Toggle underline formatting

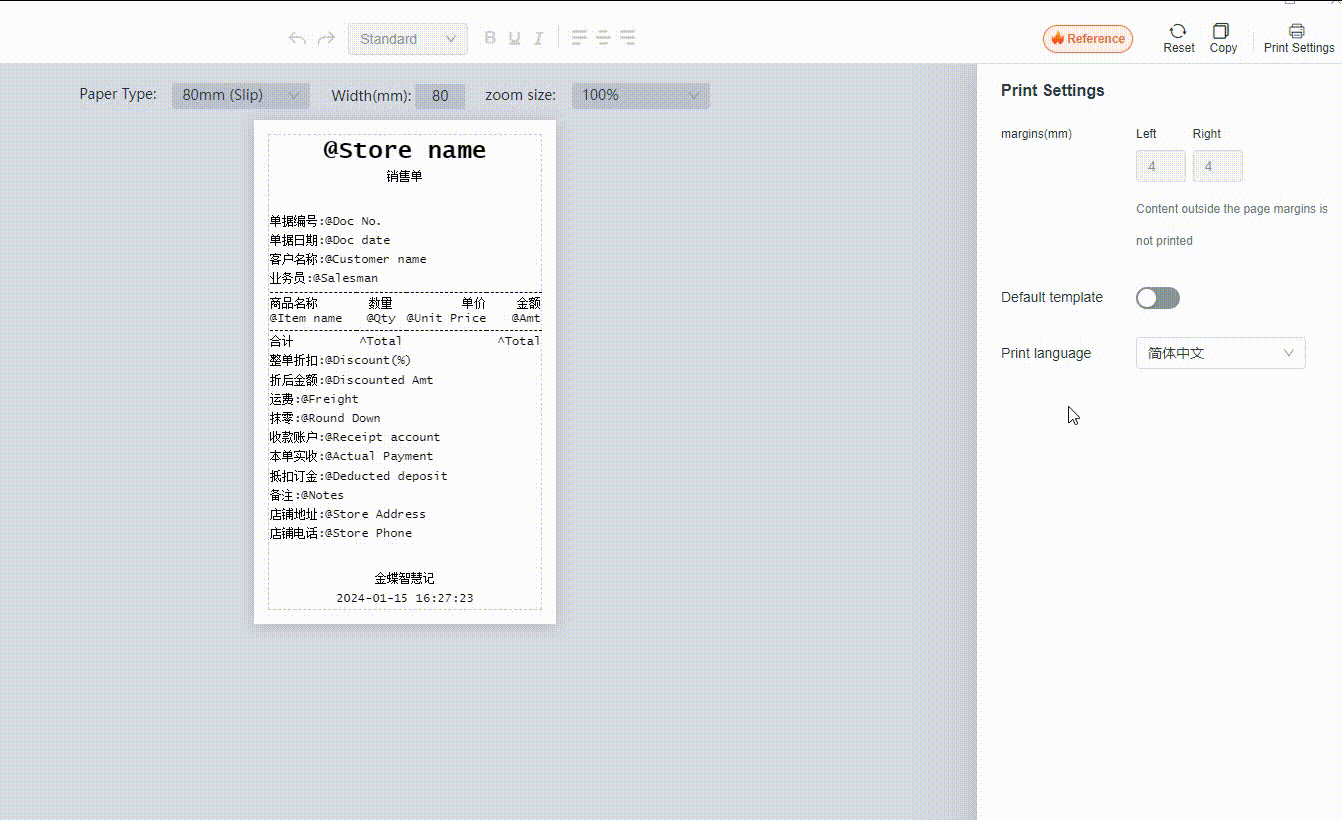point(514,38)
